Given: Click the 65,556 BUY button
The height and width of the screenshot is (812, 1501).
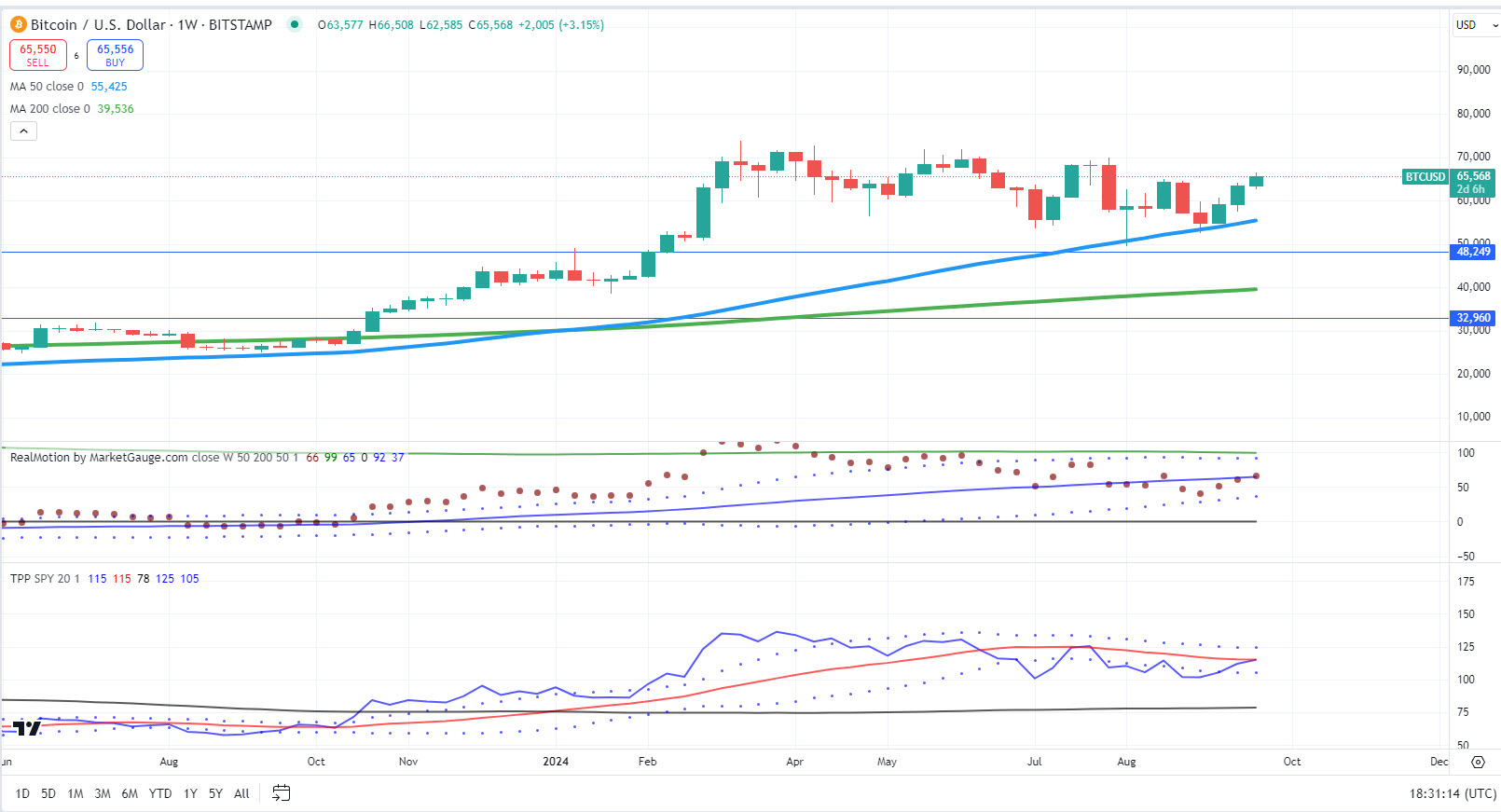Looking at the screenshot, I should pyautogui.click(x=115, y=55).
